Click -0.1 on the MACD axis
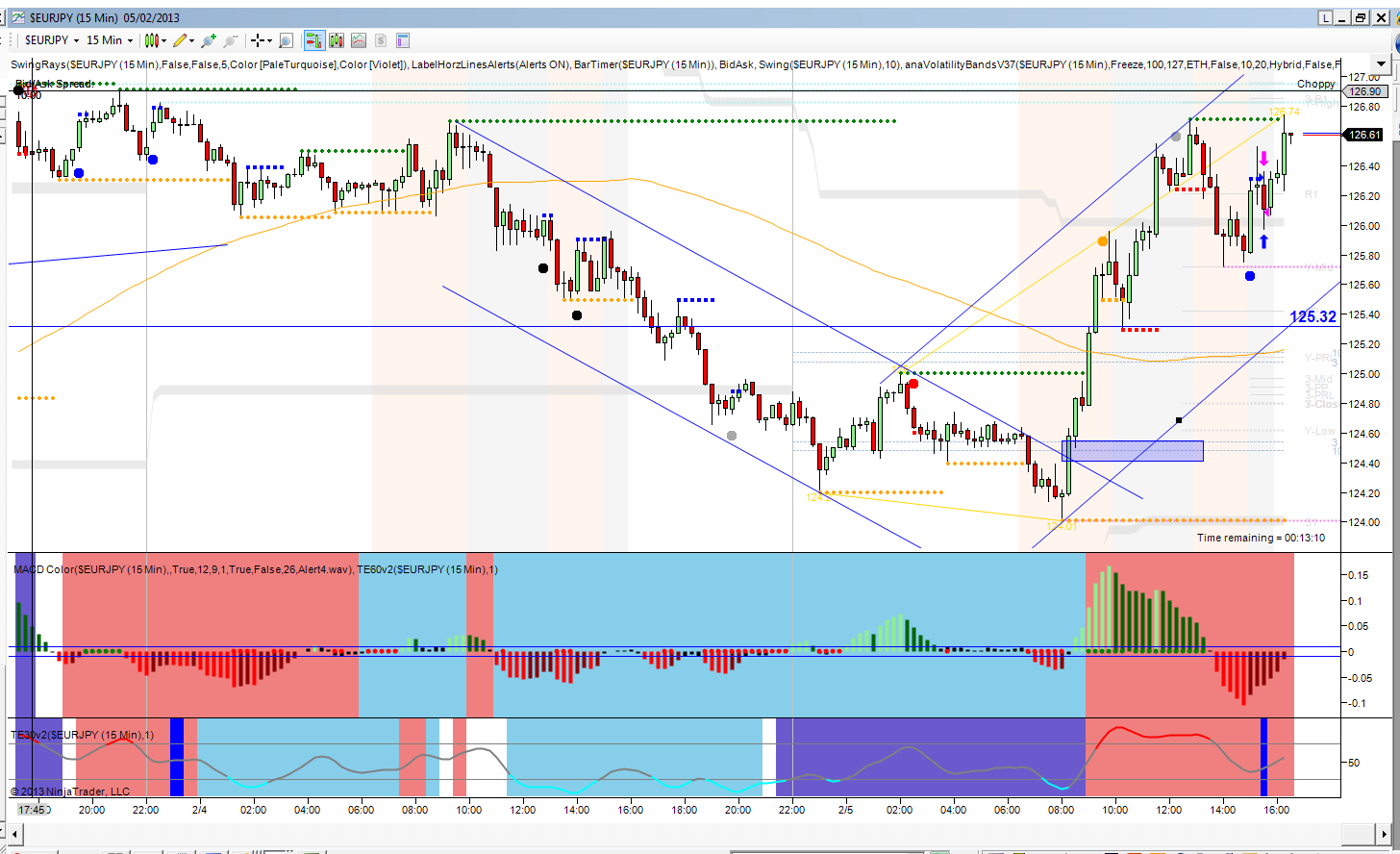 pos(1355,703)
